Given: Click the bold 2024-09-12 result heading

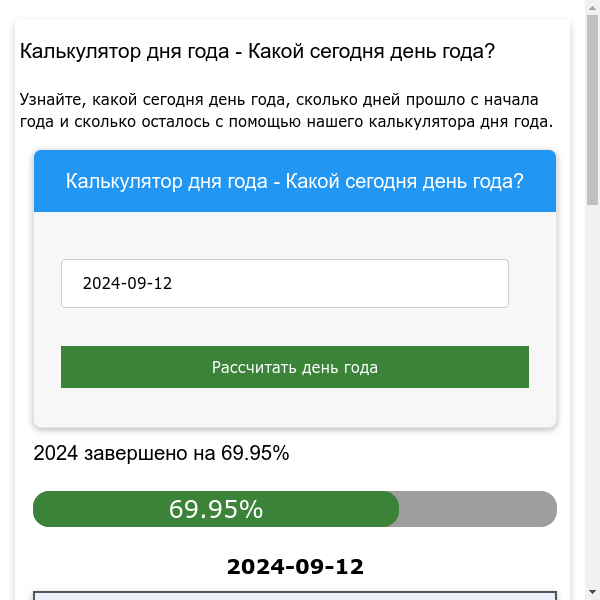Looking at the screenshot, I should pos(295,567).
